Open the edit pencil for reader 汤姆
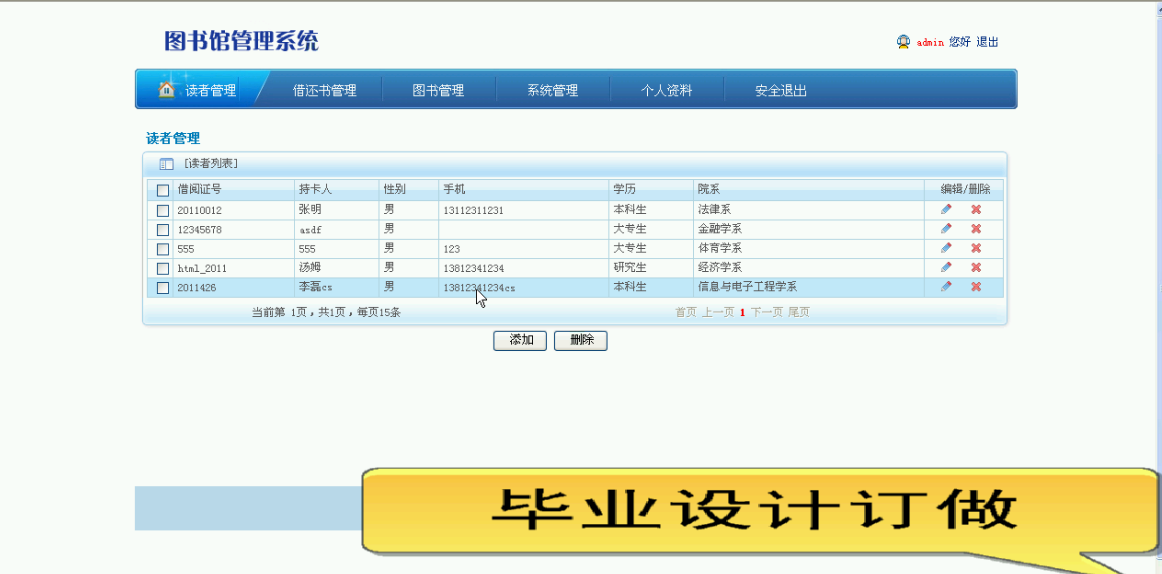 coord(946,267)
